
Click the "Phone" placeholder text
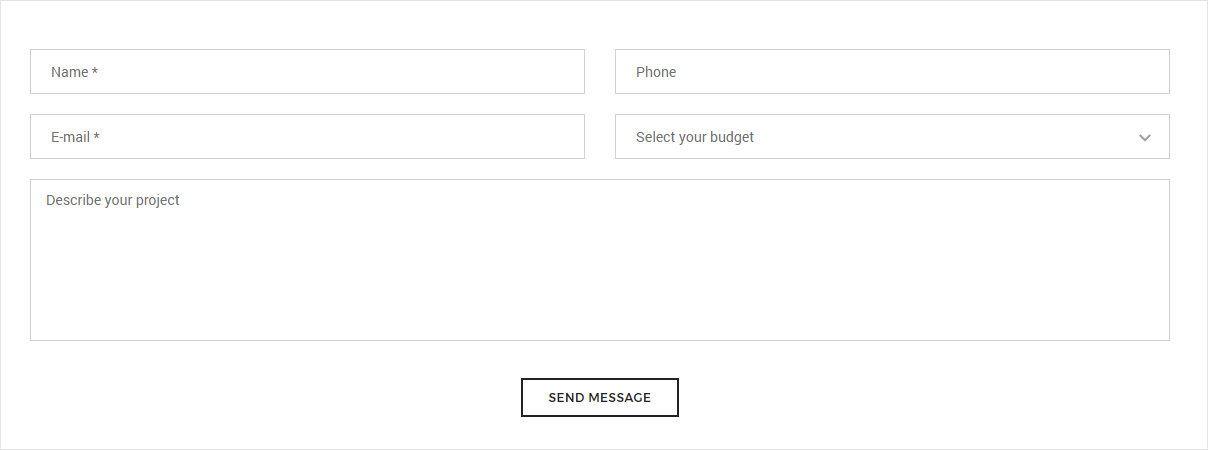pyautogui.click(x=656, y=72)
